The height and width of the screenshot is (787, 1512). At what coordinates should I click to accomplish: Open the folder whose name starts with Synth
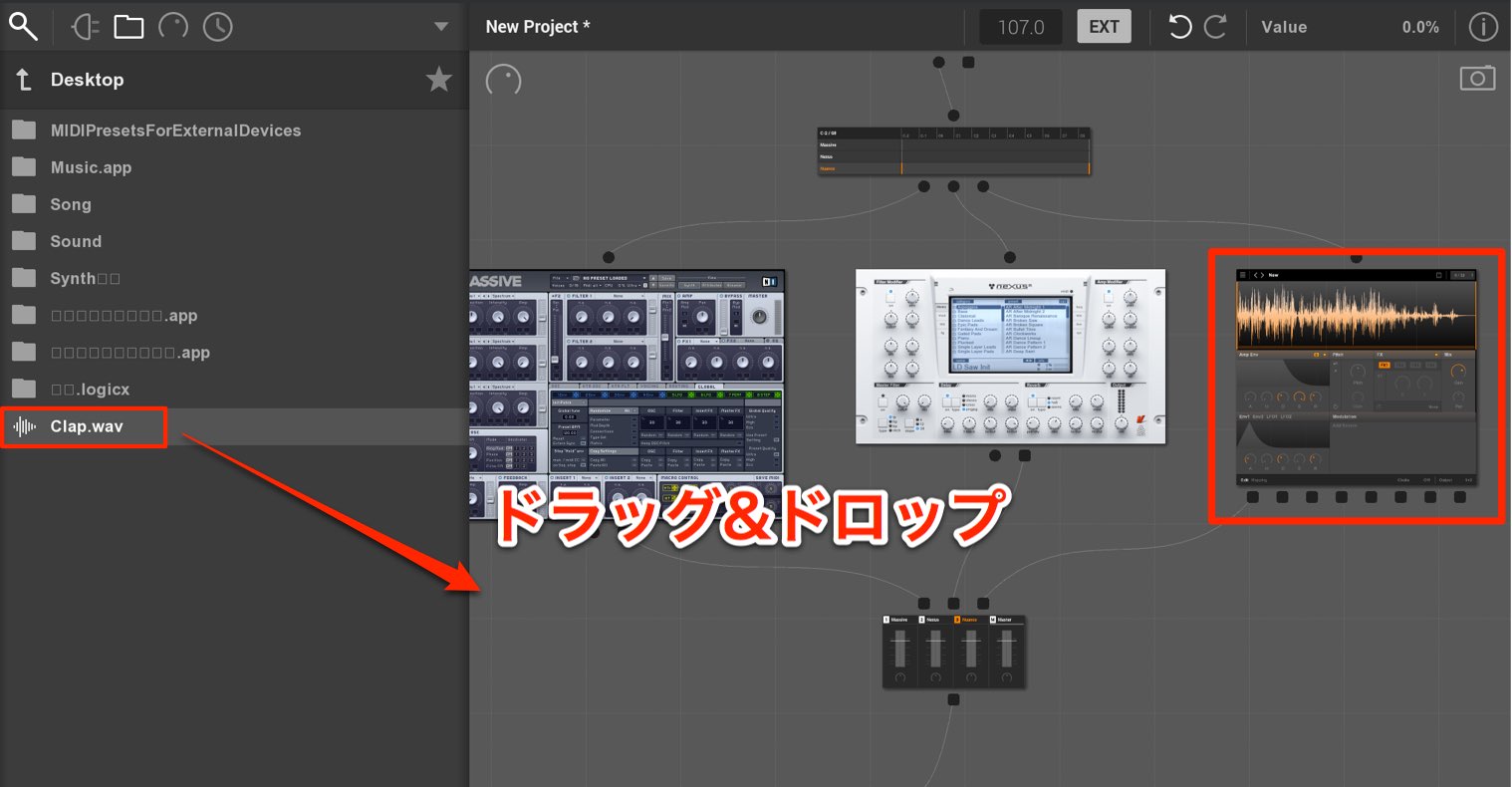(x=234, y=278)
